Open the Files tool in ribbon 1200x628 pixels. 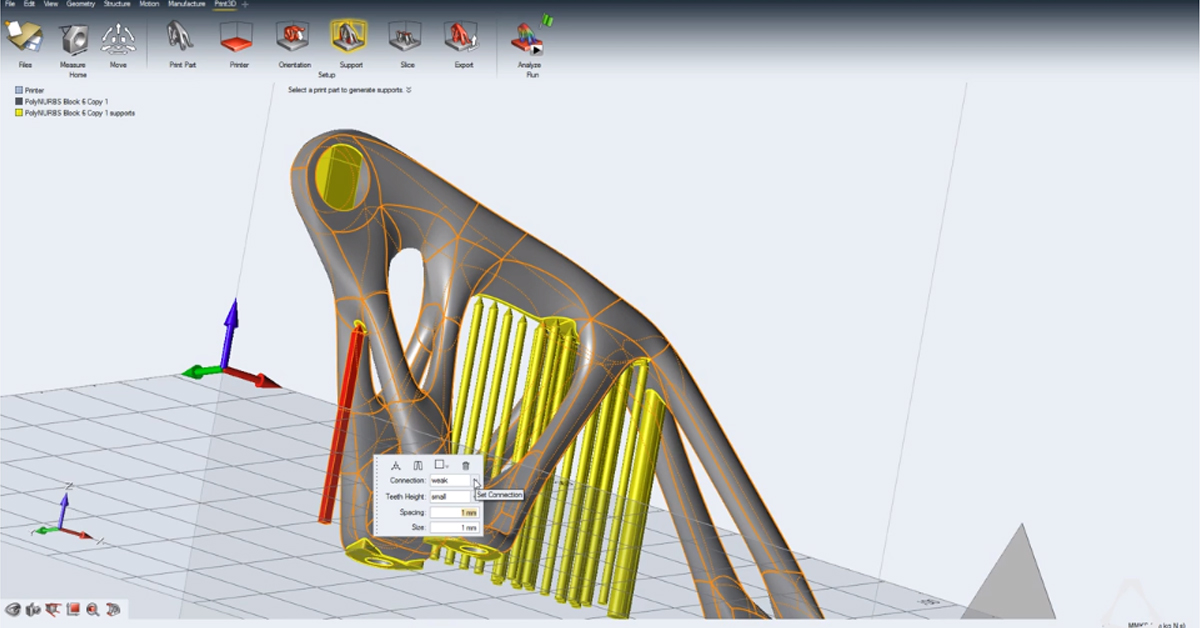(x=25, y=38)
